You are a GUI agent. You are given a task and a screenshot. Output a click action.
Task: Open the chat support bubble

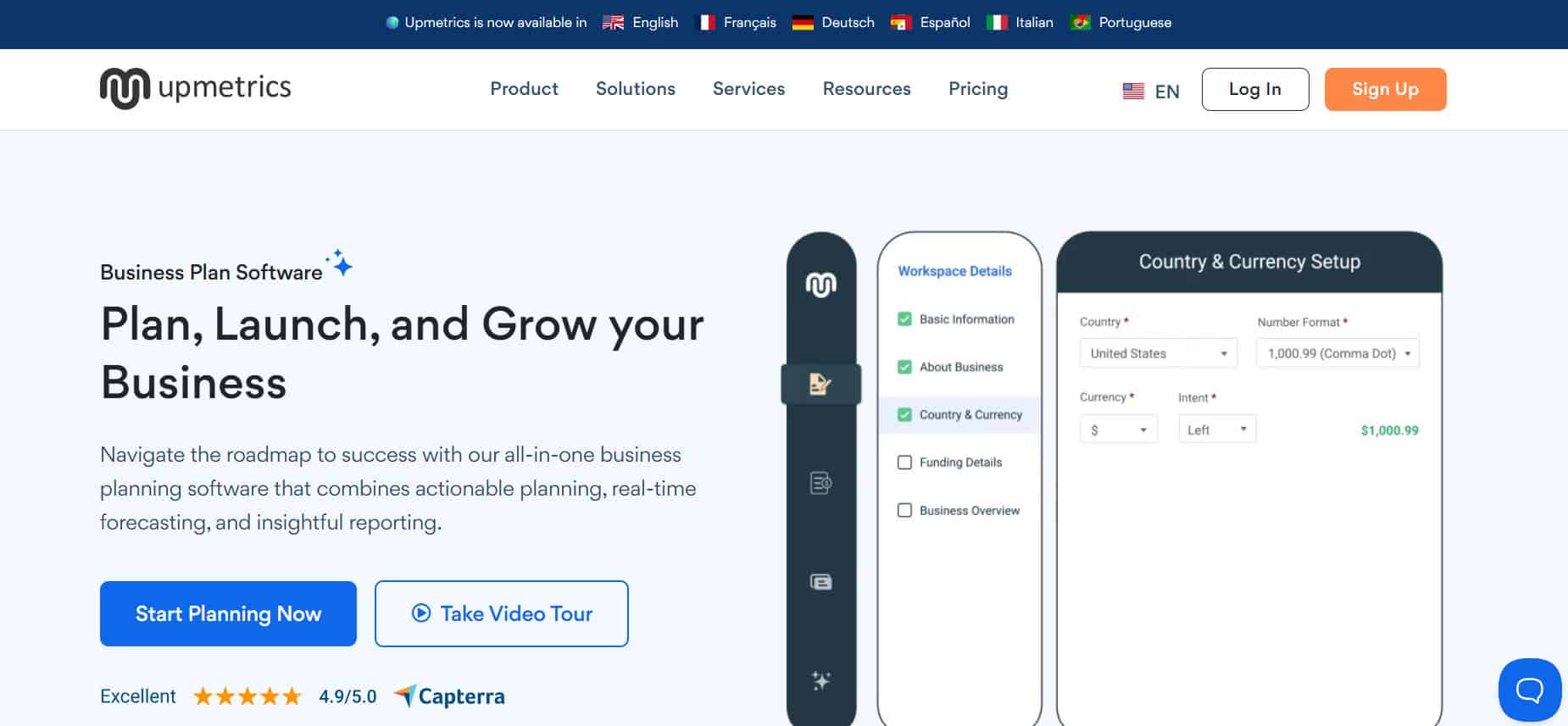[1530, 690]
